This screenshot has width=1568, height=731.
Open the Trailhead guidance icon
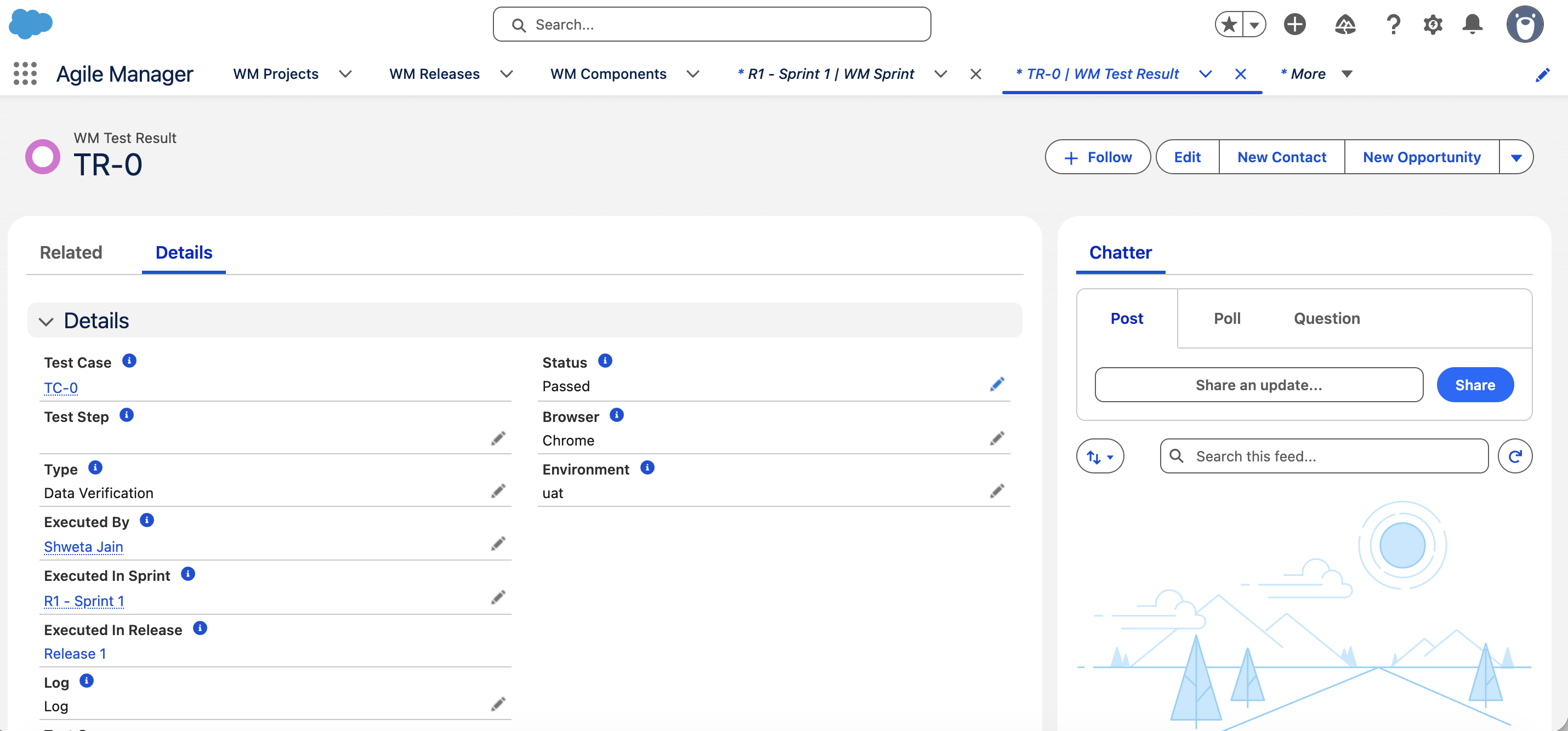coord(1345,24)
